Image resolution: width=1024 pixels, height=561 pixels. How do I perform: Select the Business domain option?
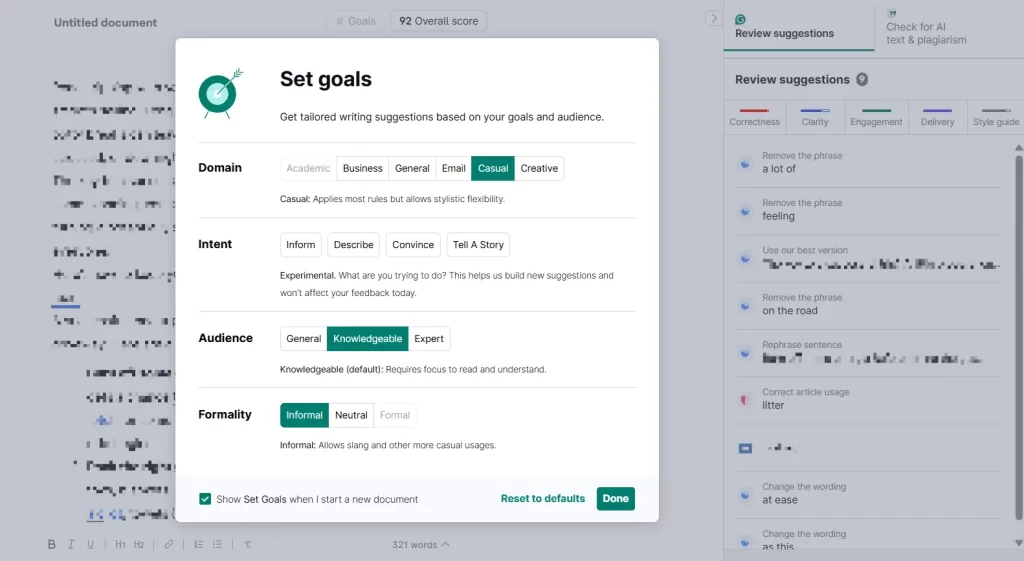click(362, 168)
